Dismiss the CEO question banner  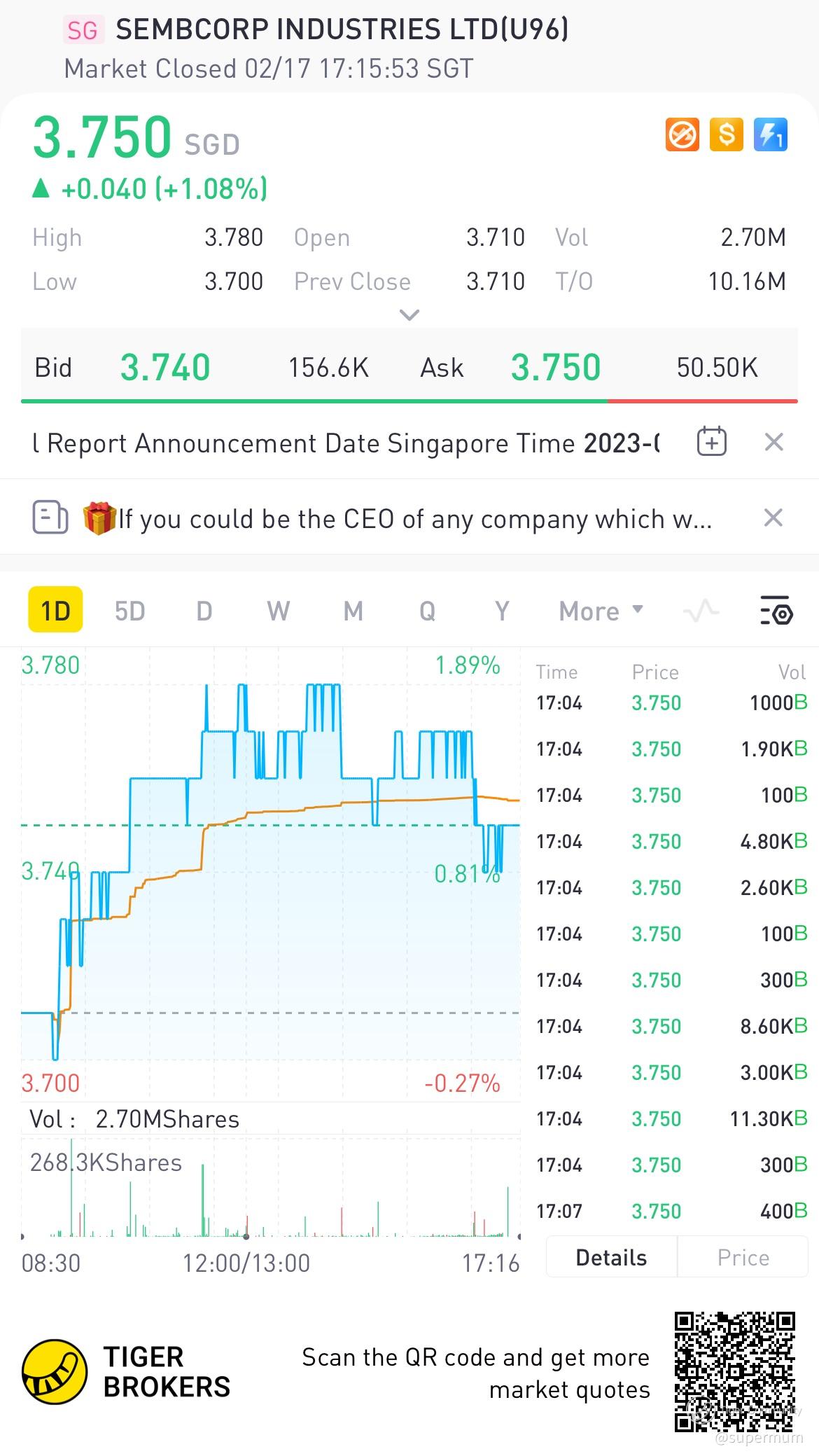773,518
